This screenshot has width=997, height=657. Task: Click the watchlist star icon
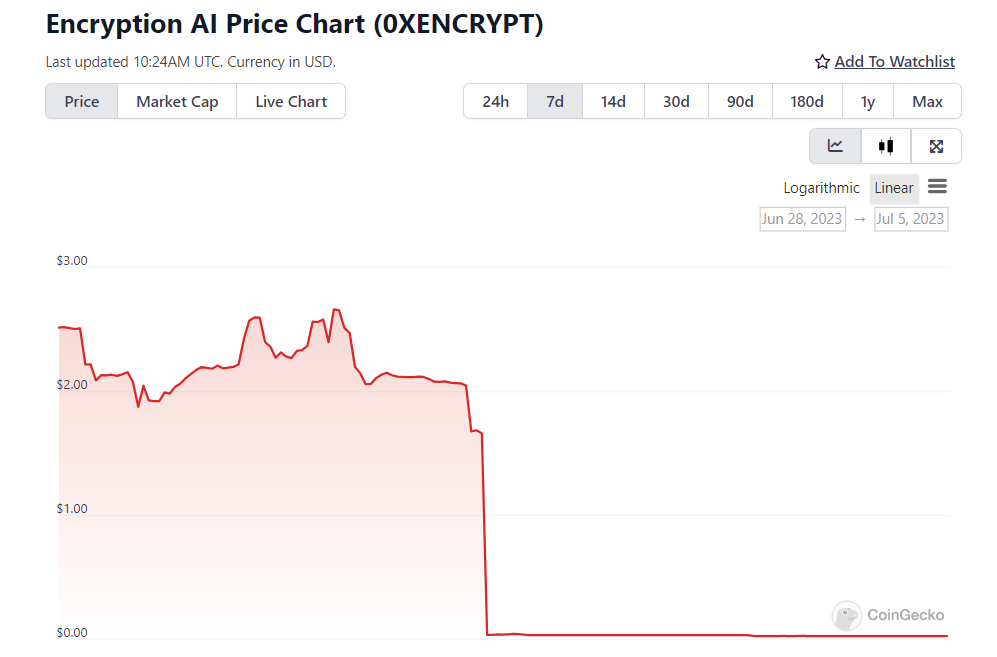[822, 62]
